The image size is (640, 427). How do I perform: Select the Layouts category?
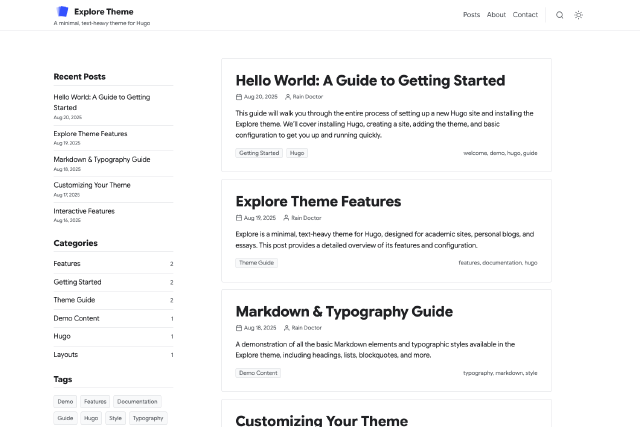click(x=66, y=354)
